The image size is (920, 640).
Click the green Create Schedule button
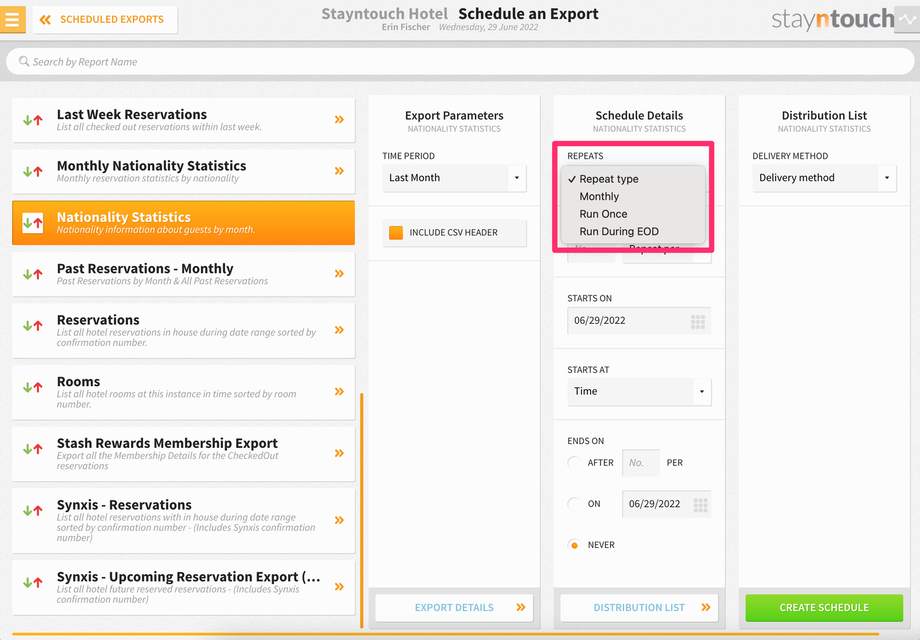click(824, 608)
